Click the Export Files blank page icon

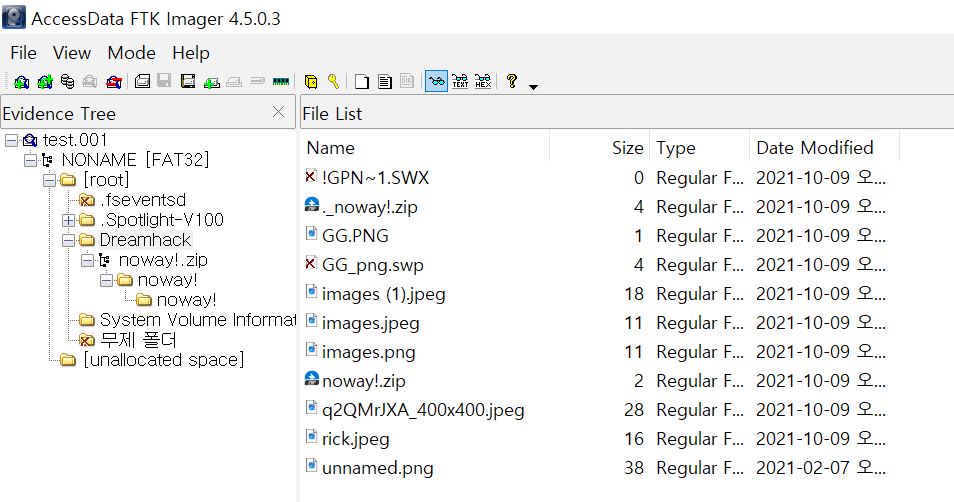coord(362,82)
